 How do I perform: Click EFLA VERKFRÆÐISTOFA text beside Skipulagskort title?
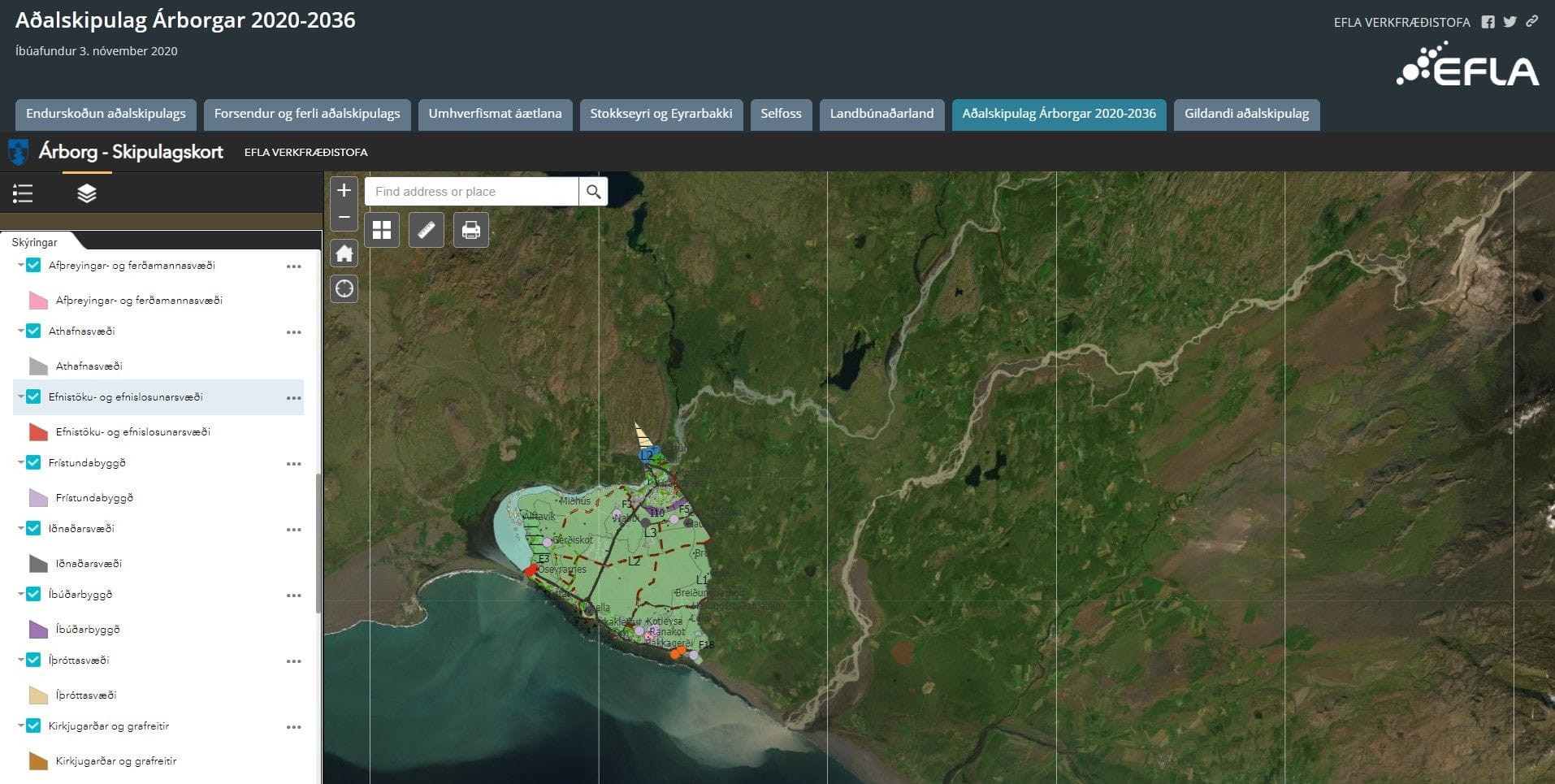point(306,152)
